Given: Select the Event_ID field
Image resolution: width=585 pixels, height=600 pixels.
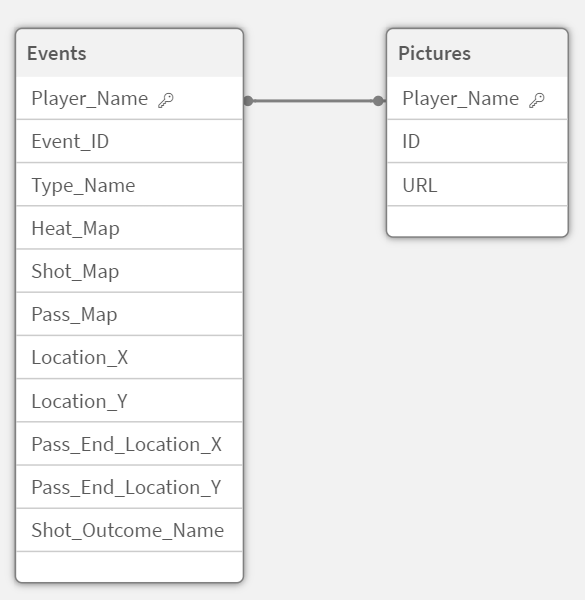Looking at the screenshot, I should click(x=129, y=142).
